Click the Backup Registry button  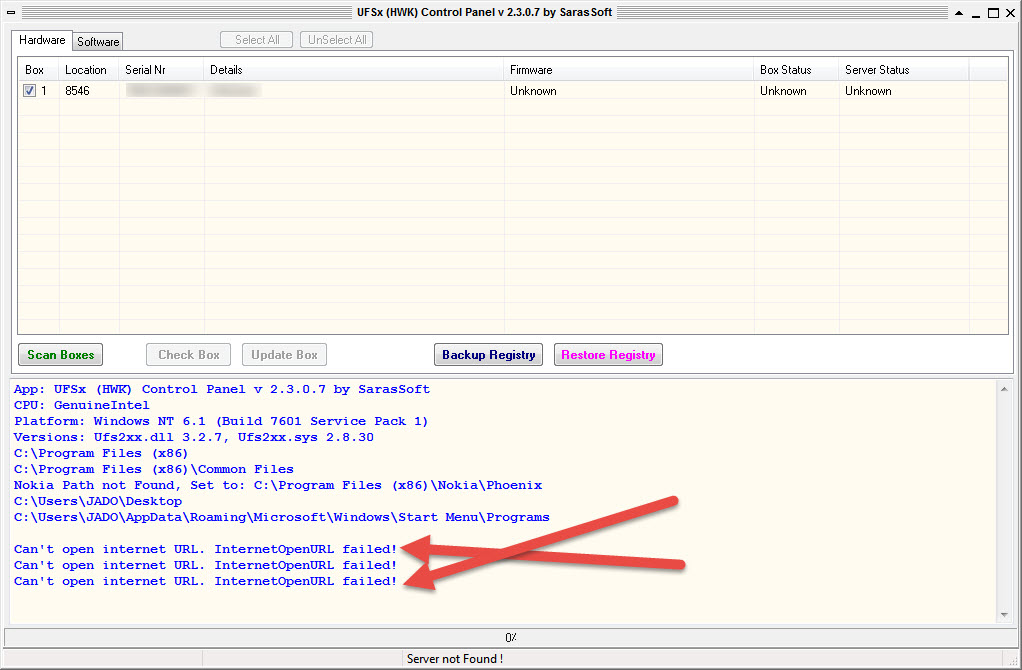488,355
